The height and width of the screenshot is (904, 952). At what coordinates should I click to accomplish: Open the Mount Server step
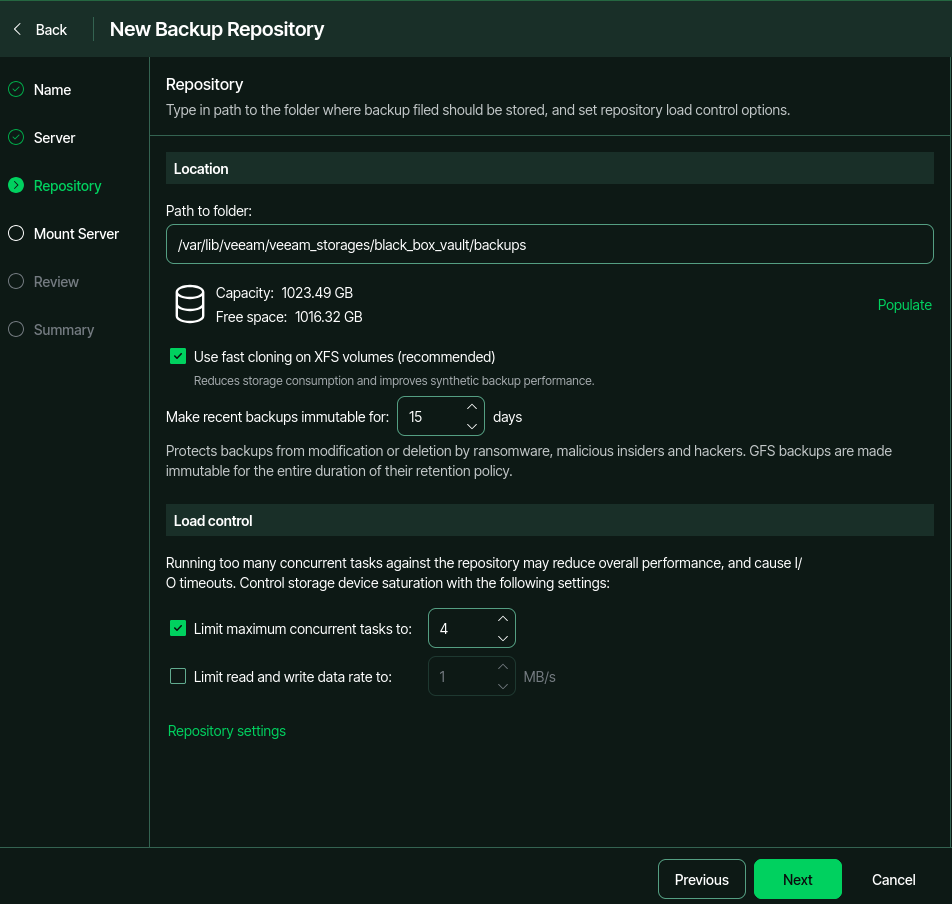point(76,234)
